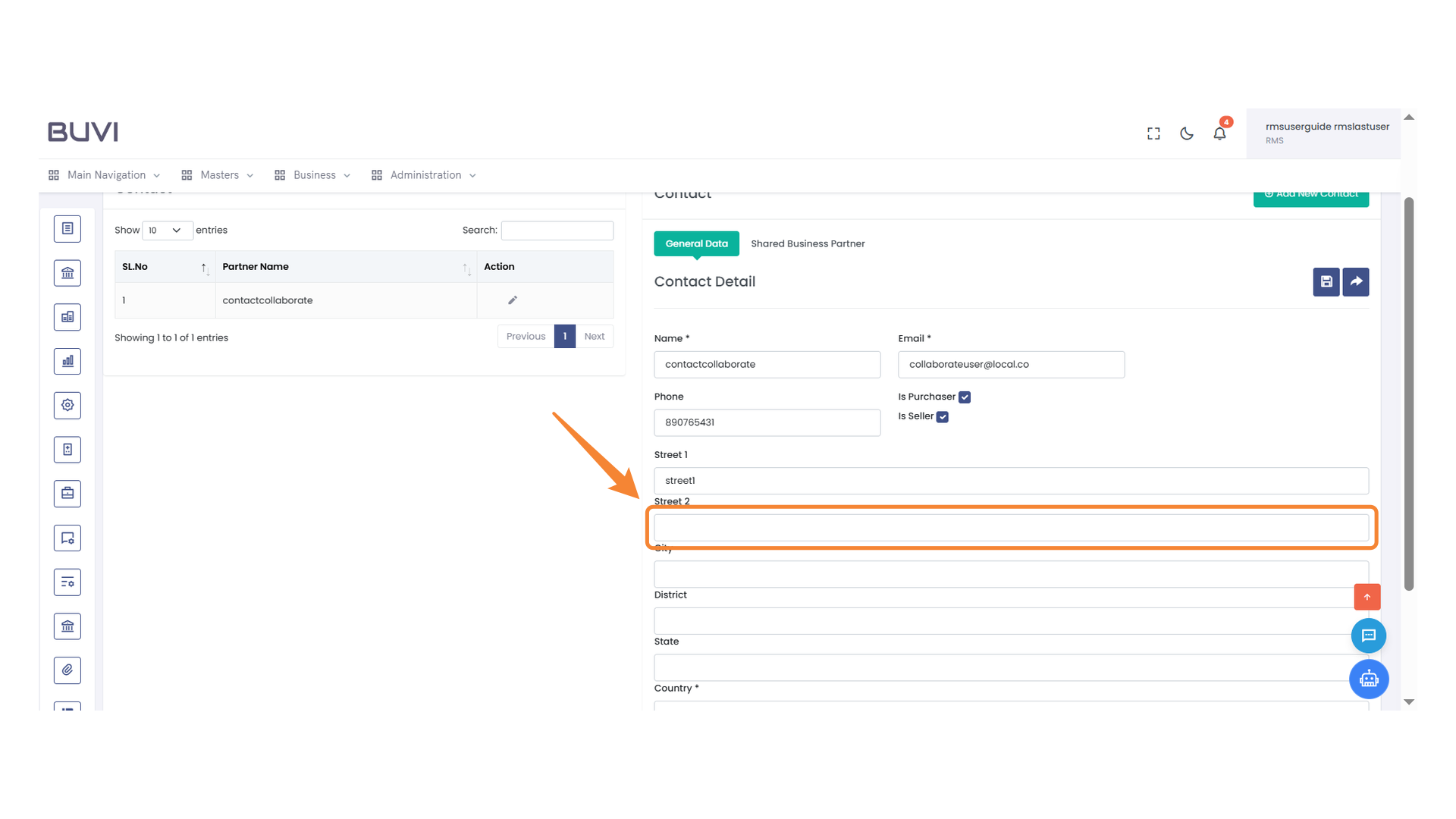Screen dimensions: 1456x819
Task: Open the chatbot robot icon
Action: coord(1369,679)
